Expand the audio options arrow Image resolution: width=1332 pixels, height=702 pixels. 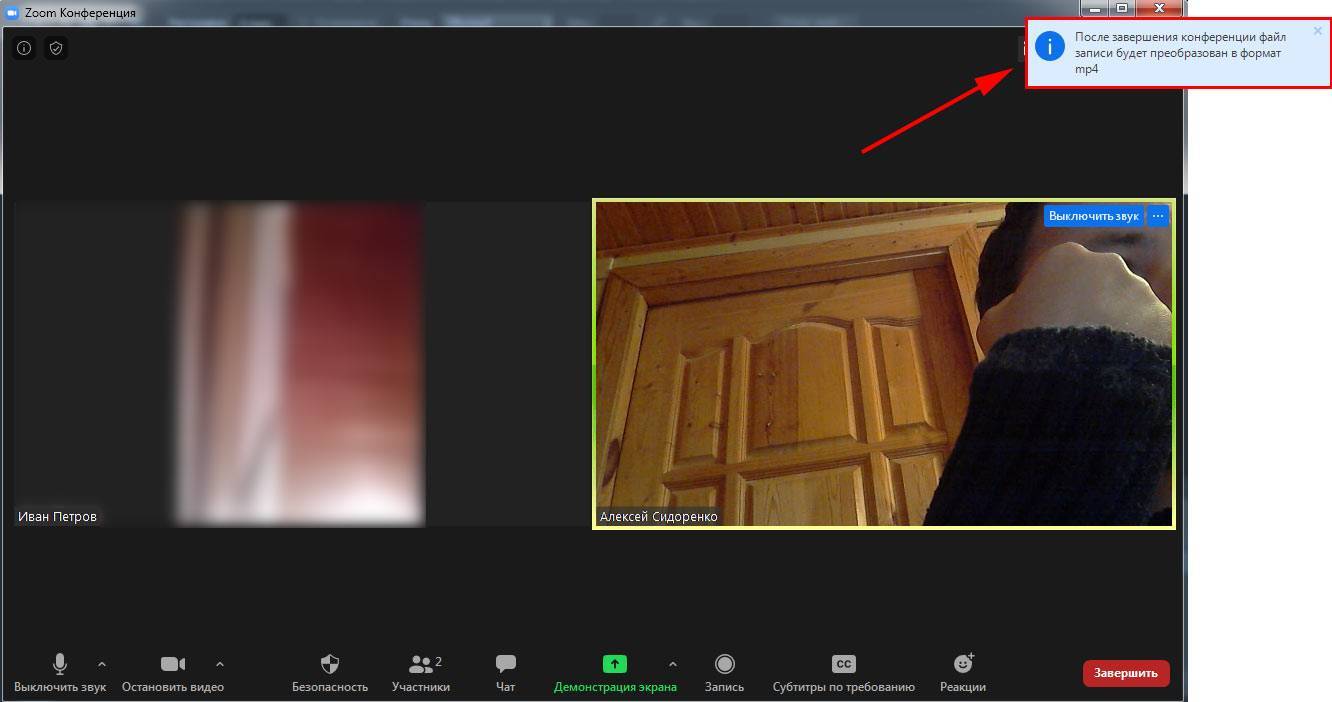click(102, 664)
